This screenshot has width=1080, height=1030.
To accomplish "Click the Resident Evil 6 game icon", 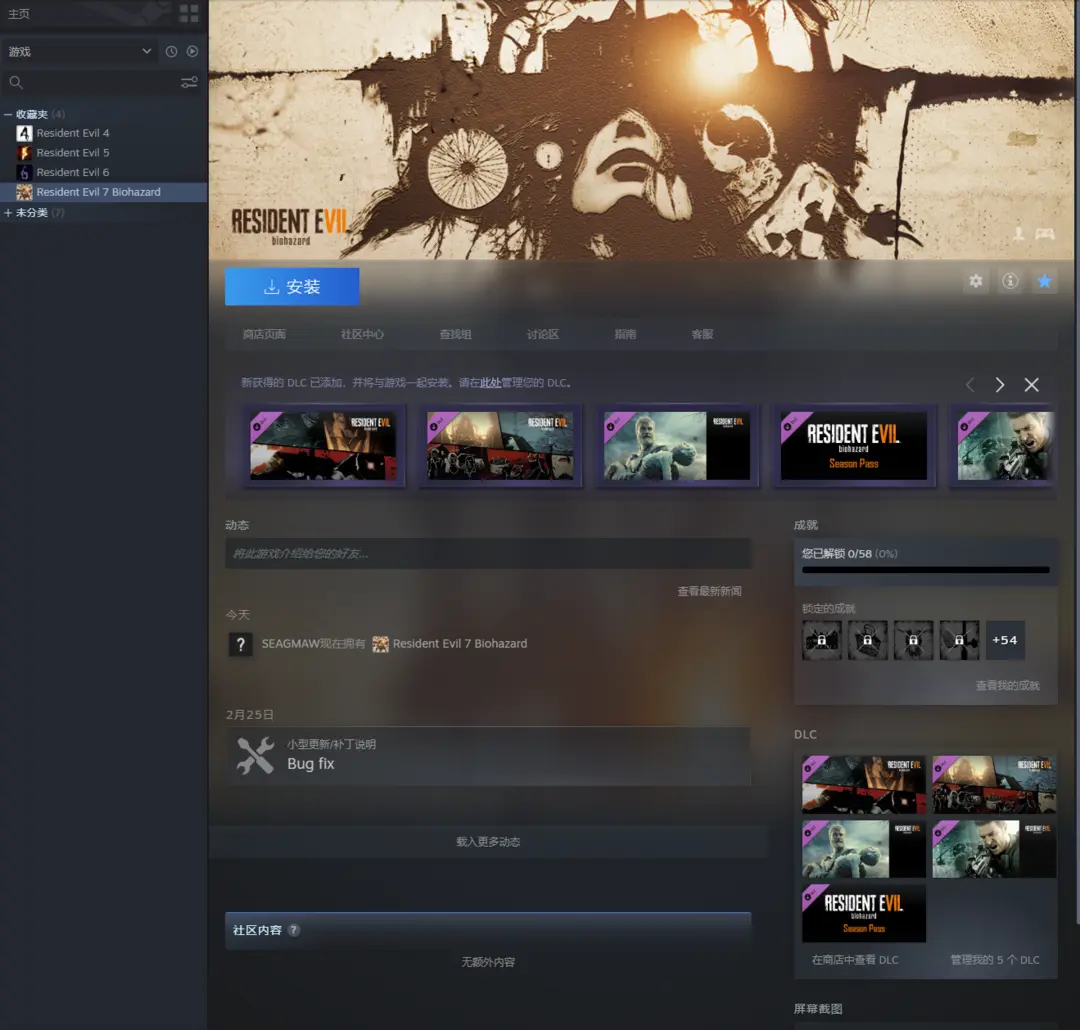I will 24,172.
